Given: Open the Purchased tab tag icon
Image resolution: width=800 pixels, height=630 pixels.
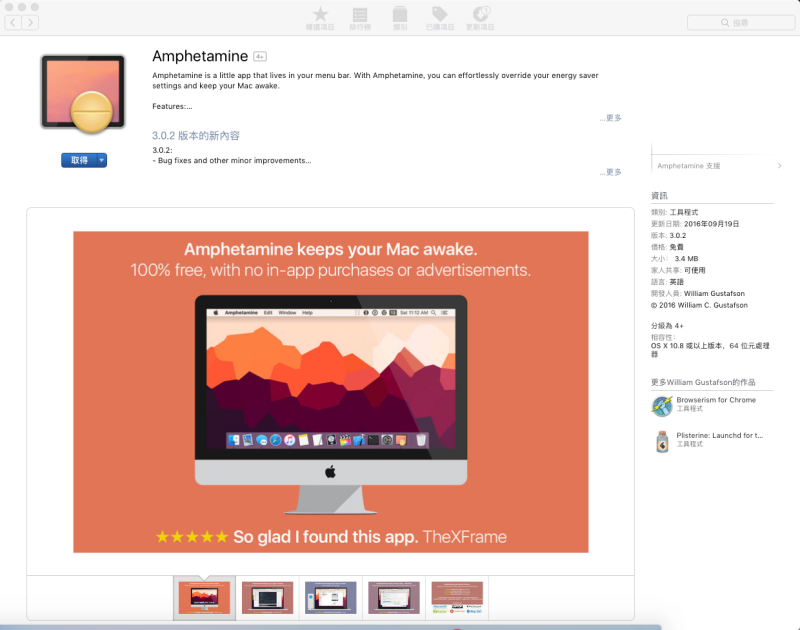Looking at the screenshot, I should point(439,14).
